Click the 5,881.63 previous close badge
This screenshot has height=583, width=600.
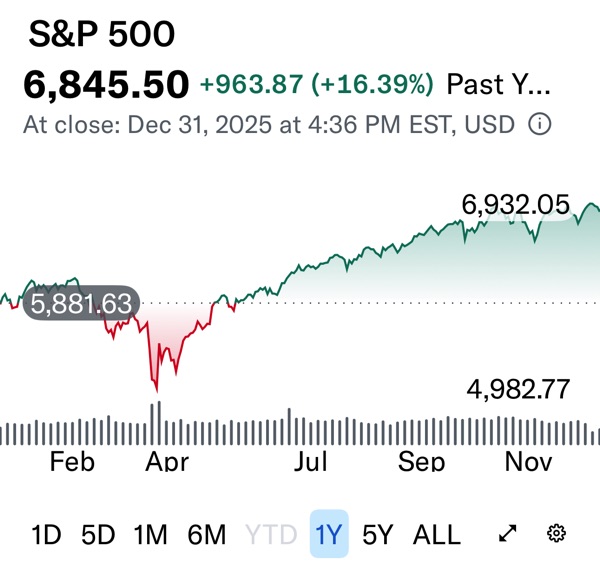[82, 304]
